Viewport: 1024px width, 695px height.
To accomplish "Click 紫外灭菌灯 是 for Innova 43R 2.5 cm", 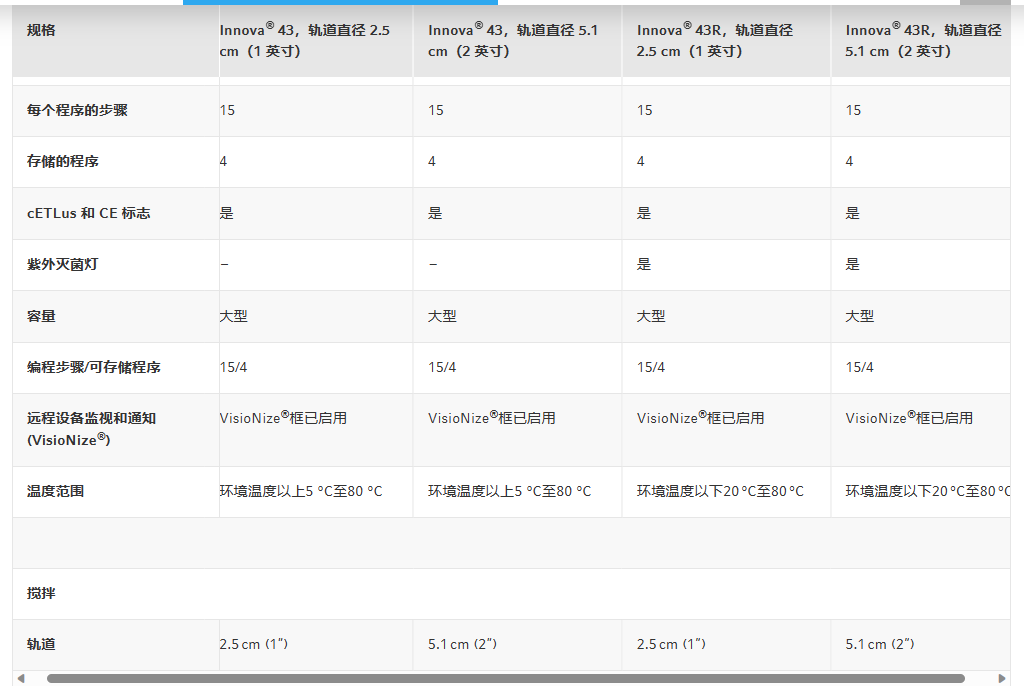I will tap(644, 265).
